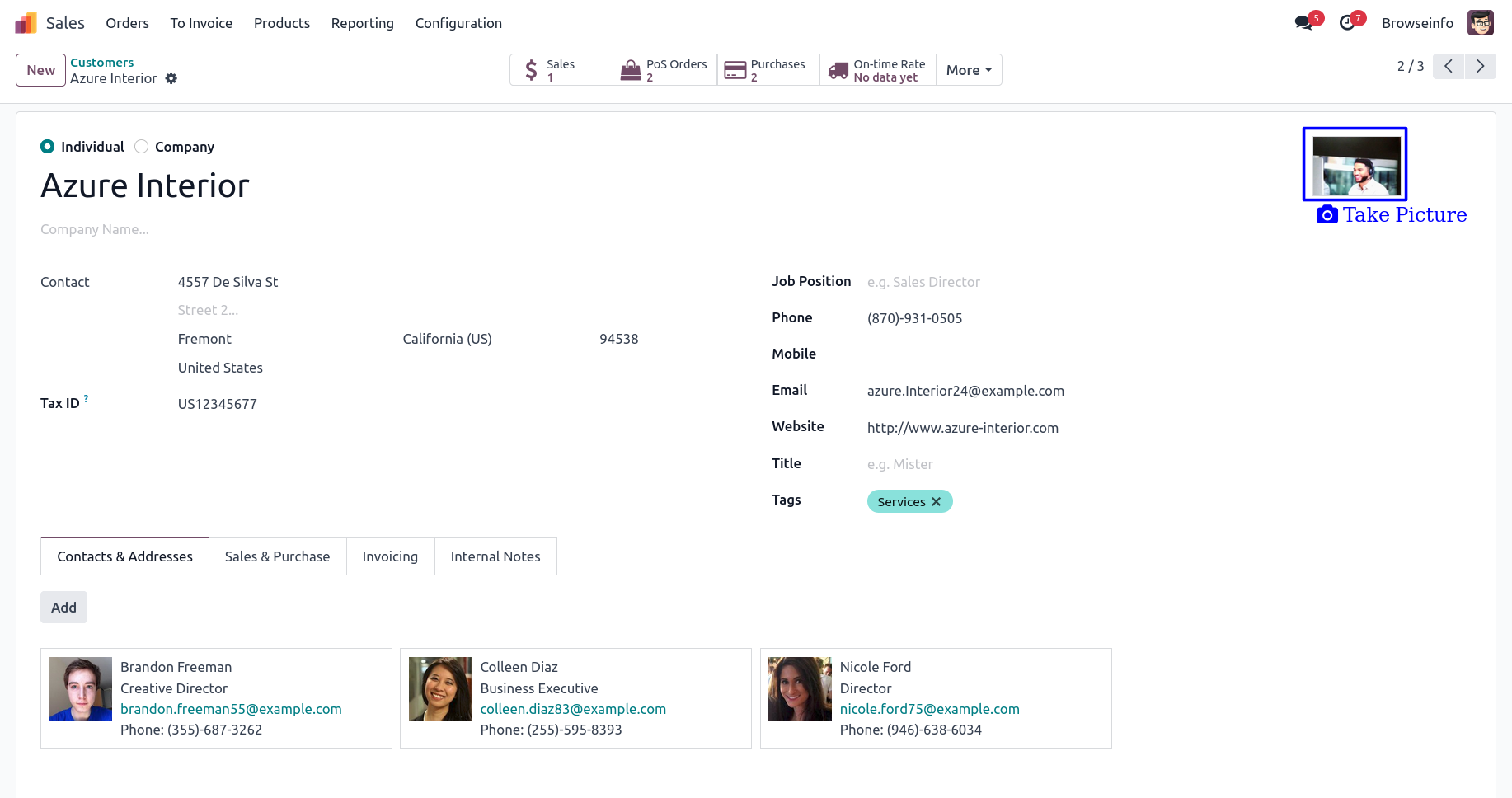Screen dimensions: 1512x798
Task: Open the Configuration menu
Action: tap(458, 23)
